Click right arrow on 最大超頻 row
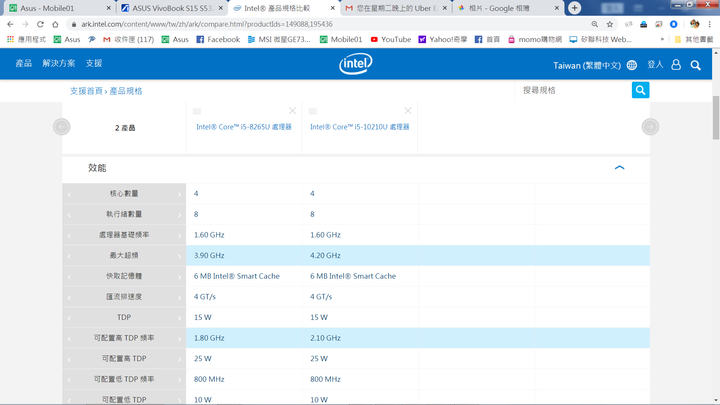 [180, 256]
